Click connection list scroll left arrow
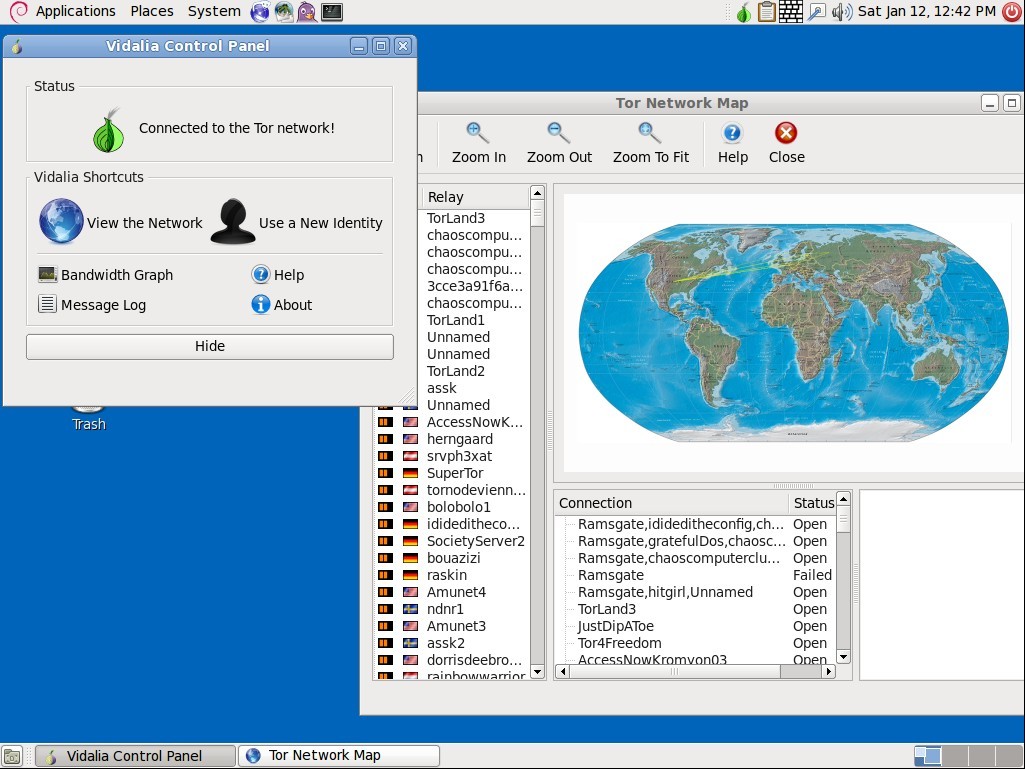The height and width of the screenshot is (769, 1025). point(563,672)
